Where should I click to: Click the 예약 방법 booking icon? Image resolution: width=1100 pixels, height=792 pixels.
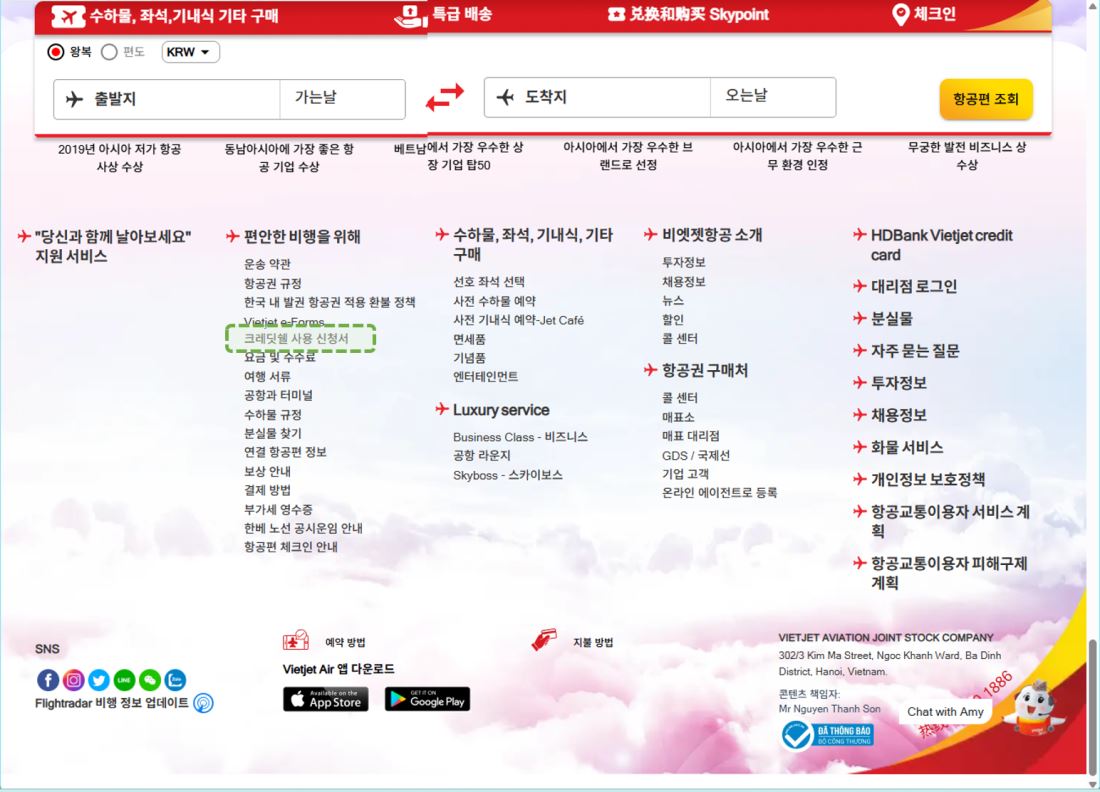[x=295, y=640]
